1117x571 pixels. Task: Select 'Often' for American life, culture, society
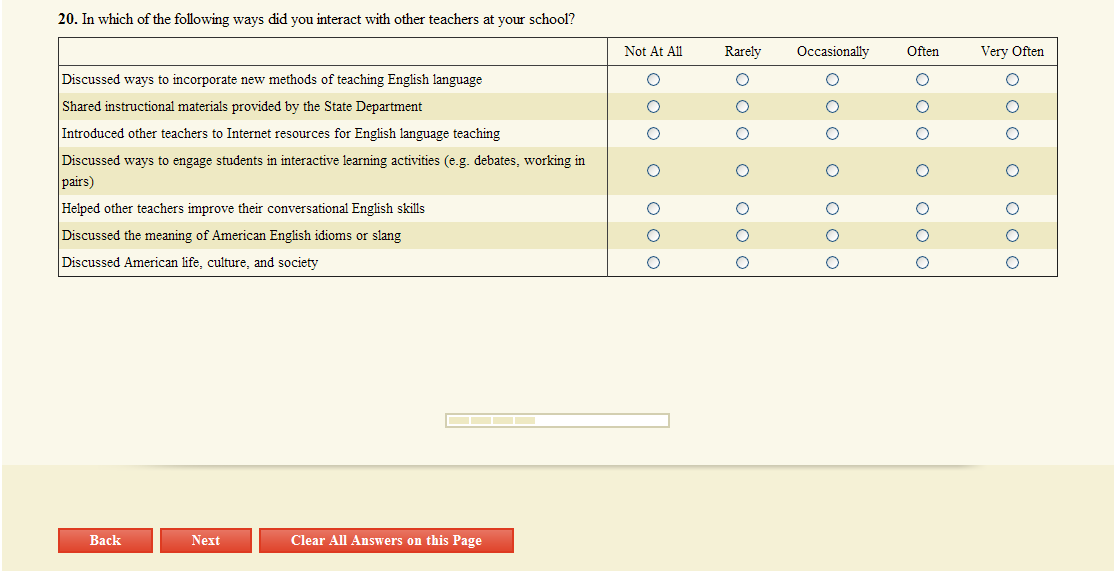tap(922, 263)
